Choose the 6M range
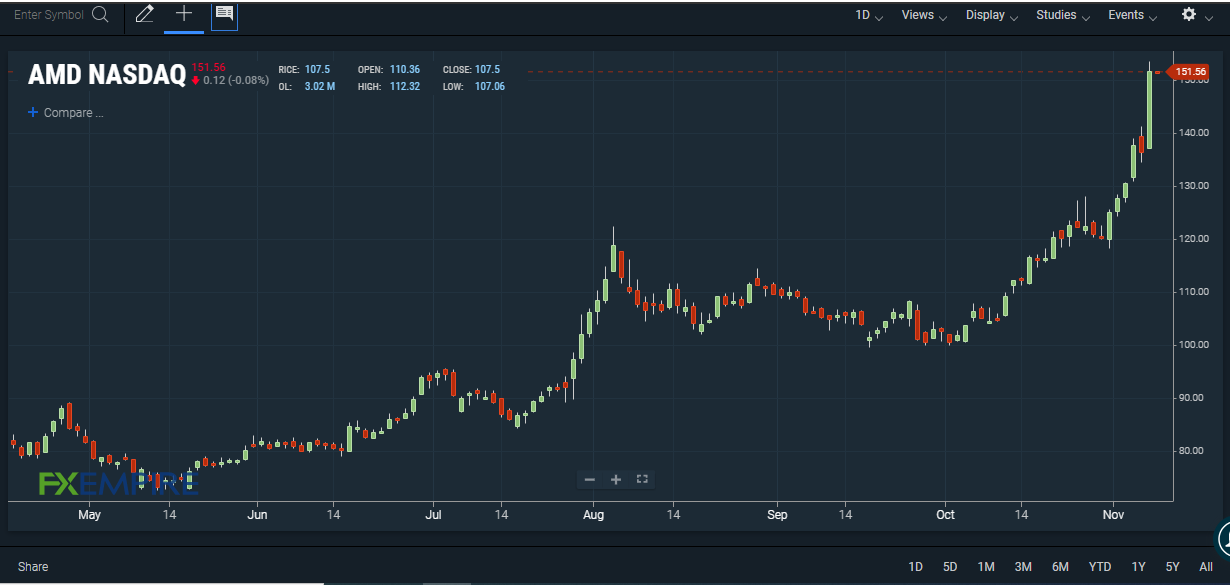The image size is (1230, 585). coord(1060,567)
